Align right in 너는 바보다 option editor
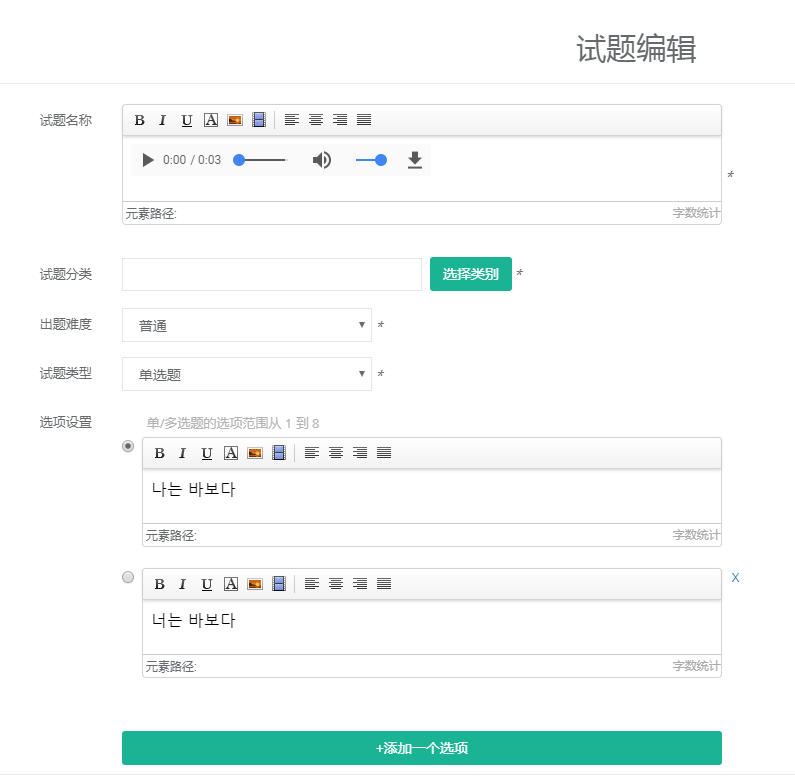The width and height of the screenshot is (795, 779). [x=360, y=584]
